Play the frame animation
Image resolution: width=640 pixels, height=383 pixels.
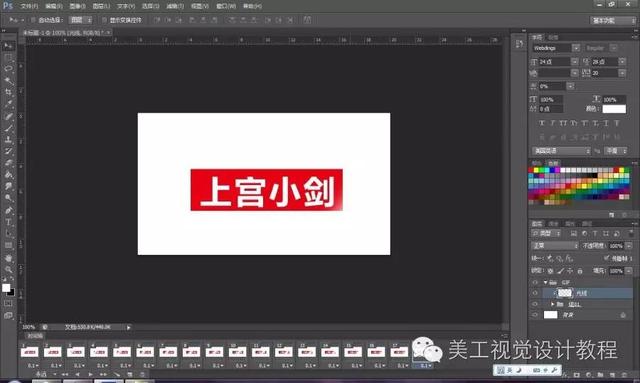(90, 374)
